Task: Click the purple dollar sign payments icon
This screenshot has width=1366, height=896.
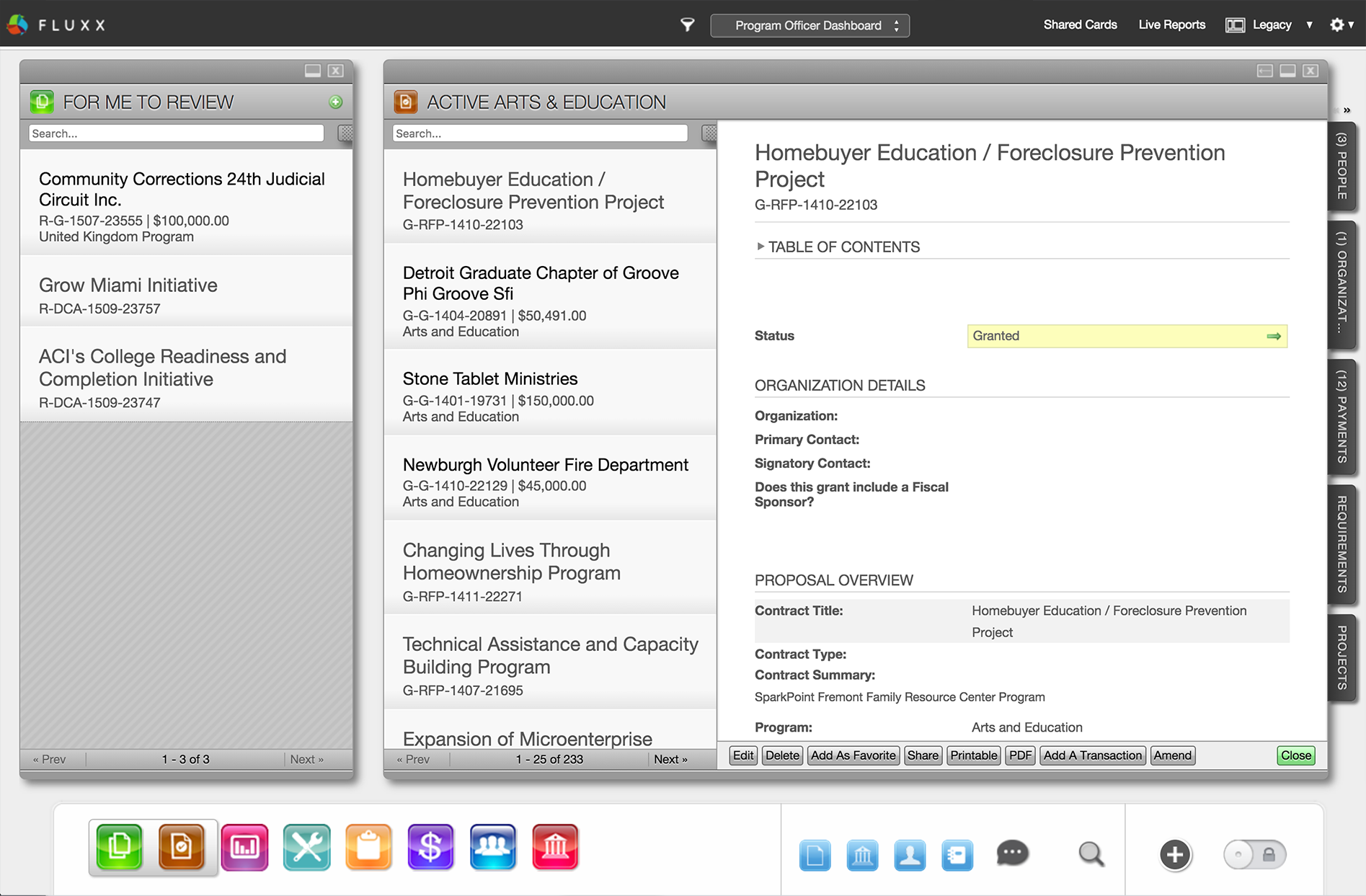Action: tap(430, 847)
